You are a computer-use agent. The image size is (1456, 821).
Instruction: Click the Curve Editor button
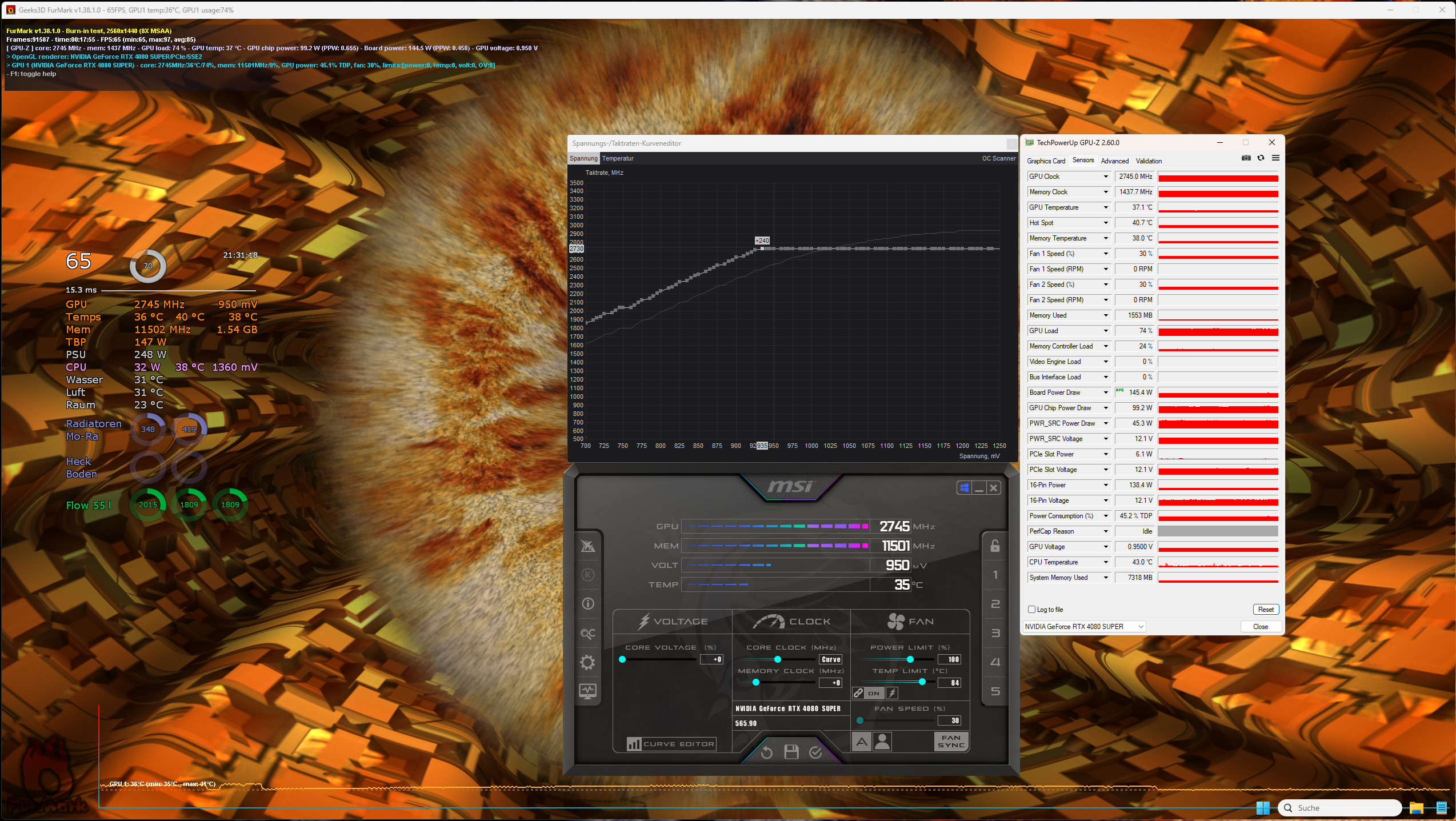pyautogui.click(x=671, y=744)
